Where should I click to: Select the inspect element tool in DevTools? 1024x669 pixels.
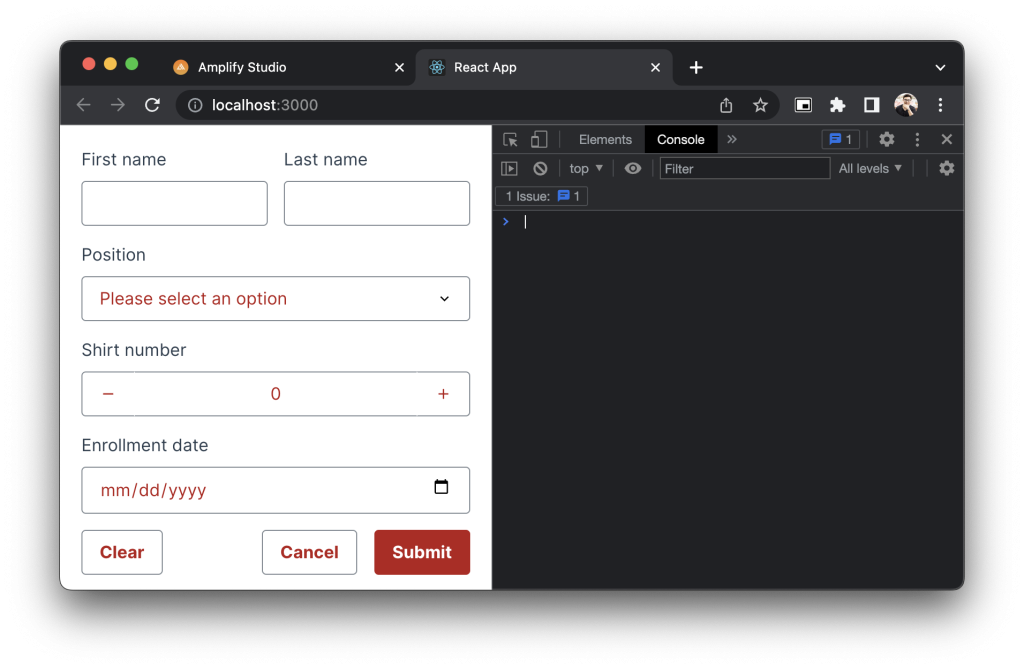[510, 139]
